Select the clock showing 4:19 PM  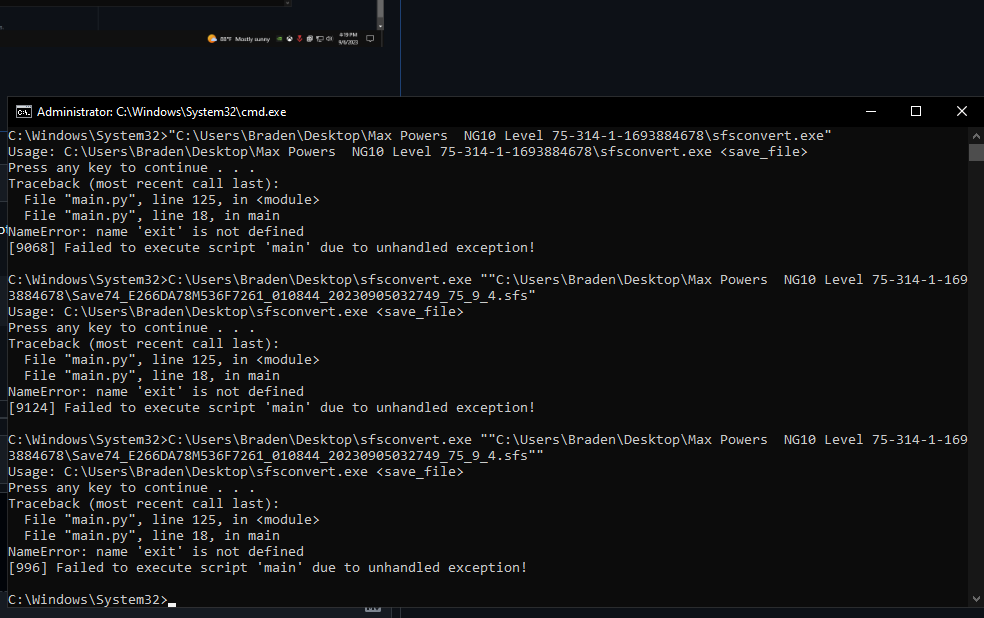(x=348, y=38)
